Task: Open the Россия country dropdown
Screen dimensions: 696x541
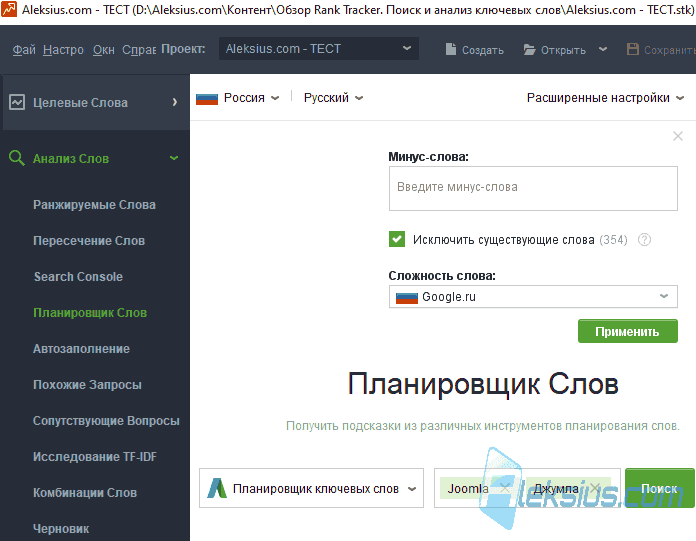Action: [238, 98]
